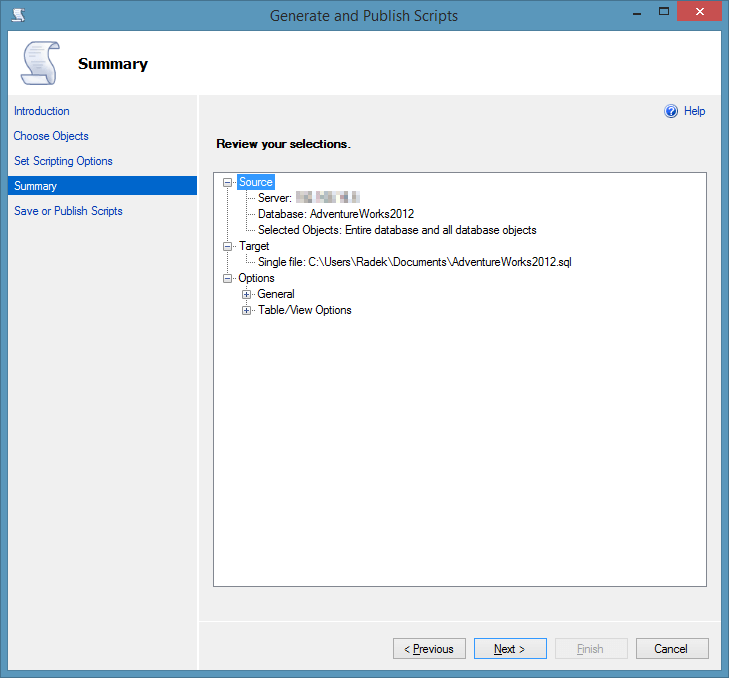Viewport: 729px width, 678px height.
Task: Click the large scroll icon beside Summary heading
Action: coord(41,63)
